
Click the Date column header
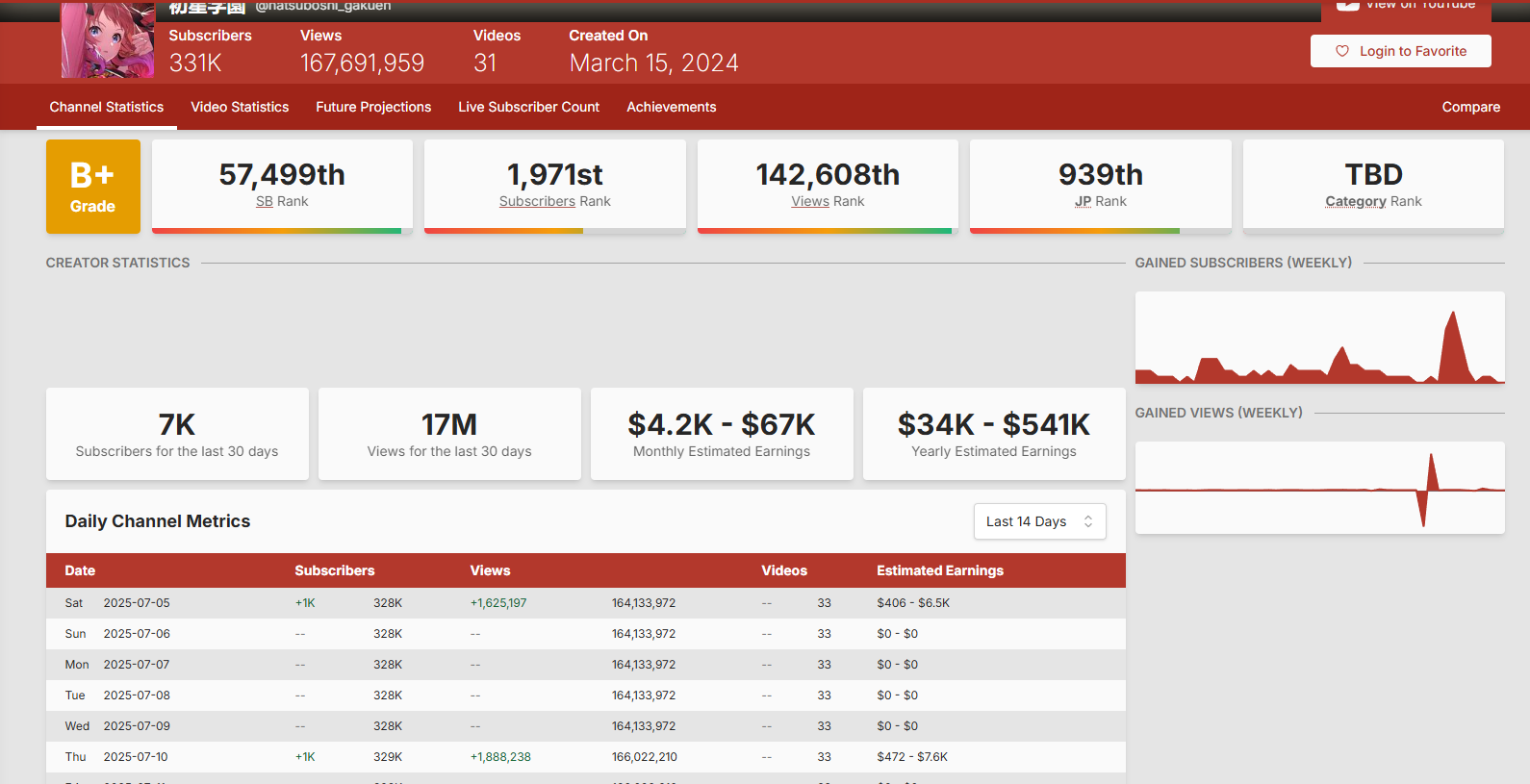coord(80,570)
